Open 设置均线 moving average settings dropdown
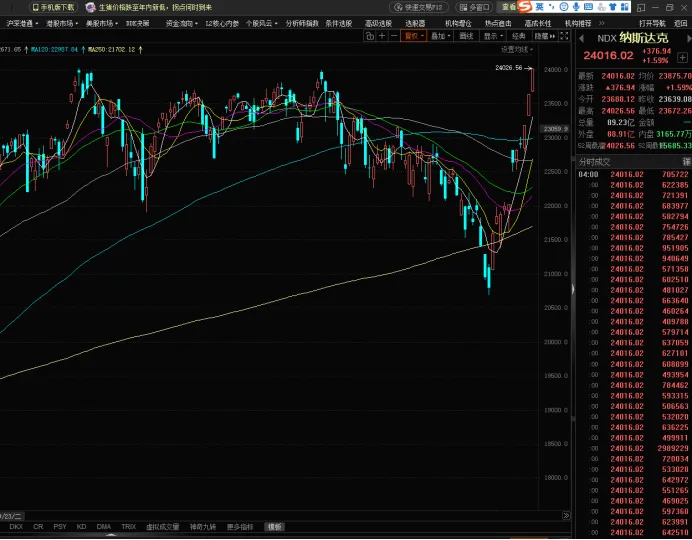Image resolution: width=692 pixels, height=540 pixels. pyautogui.click(x=517, y=49)
